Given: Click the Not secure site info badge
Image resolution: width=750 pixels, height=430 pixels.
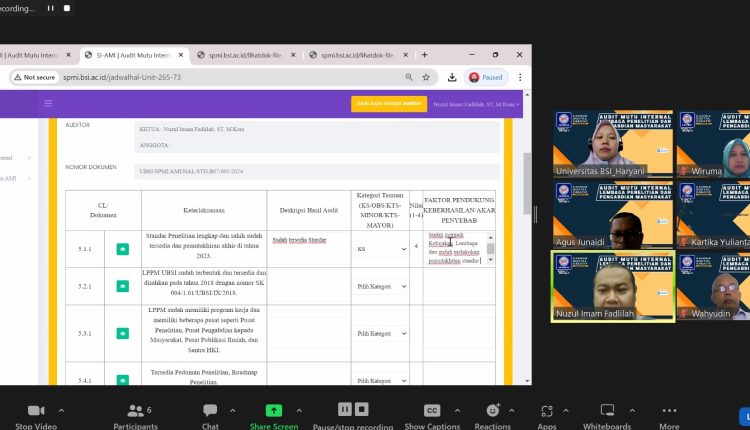Looking at the screenshot, I should pos(34,77).
